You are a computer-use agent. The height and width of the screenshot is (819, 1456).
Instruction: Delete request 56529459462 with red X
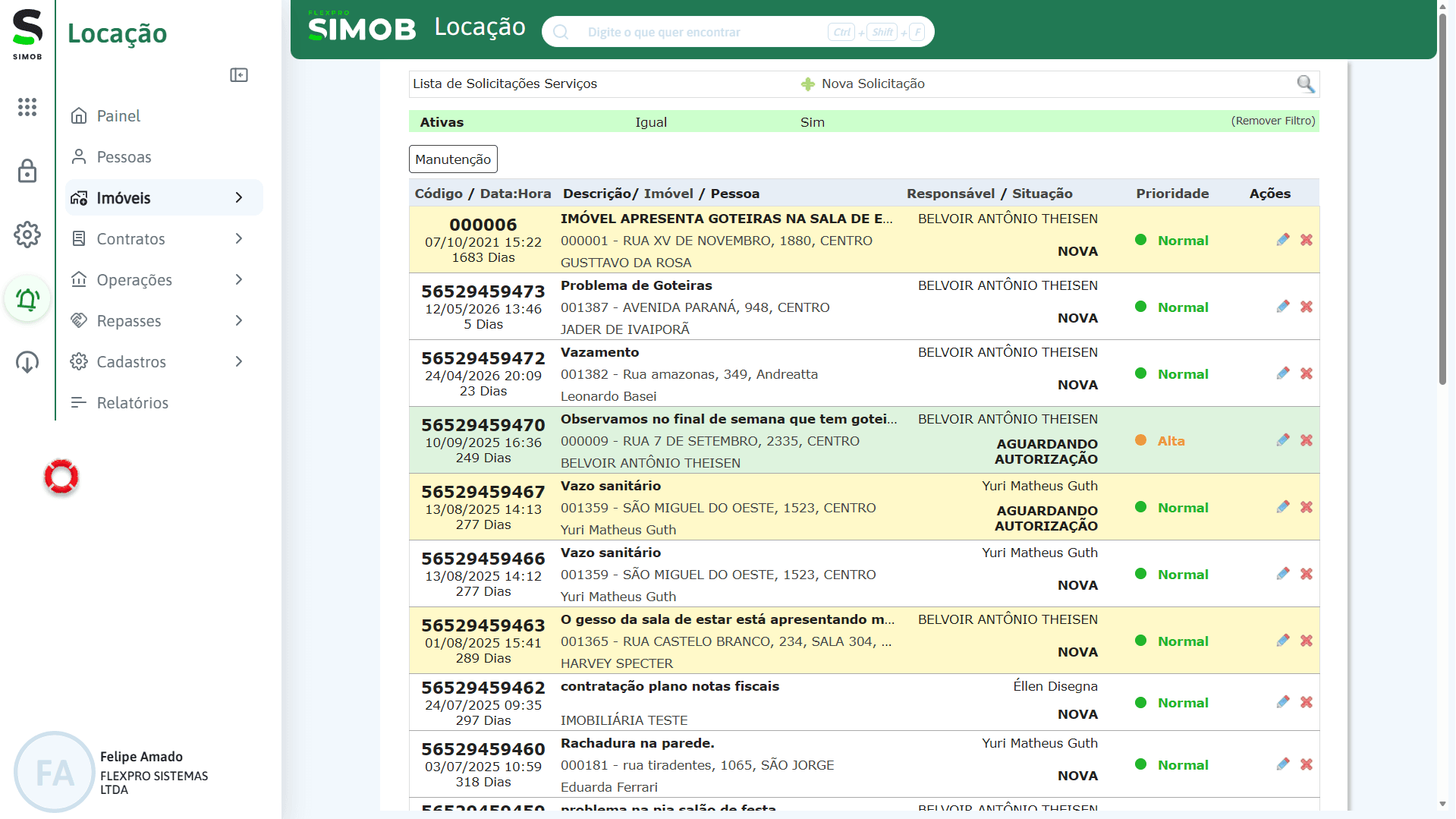coord(1307,702)
